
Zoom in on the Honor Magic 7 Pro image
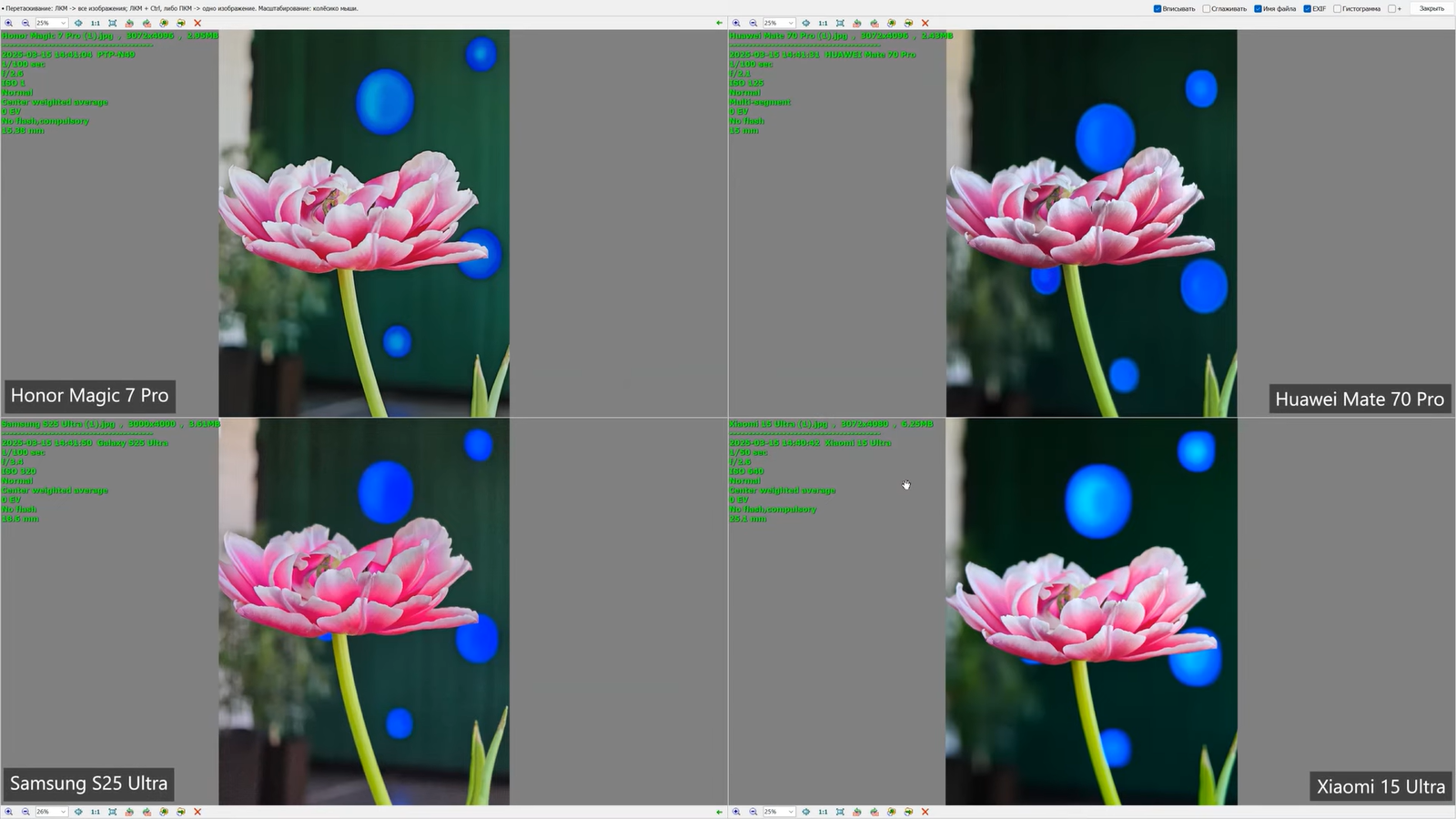[9, 23]
